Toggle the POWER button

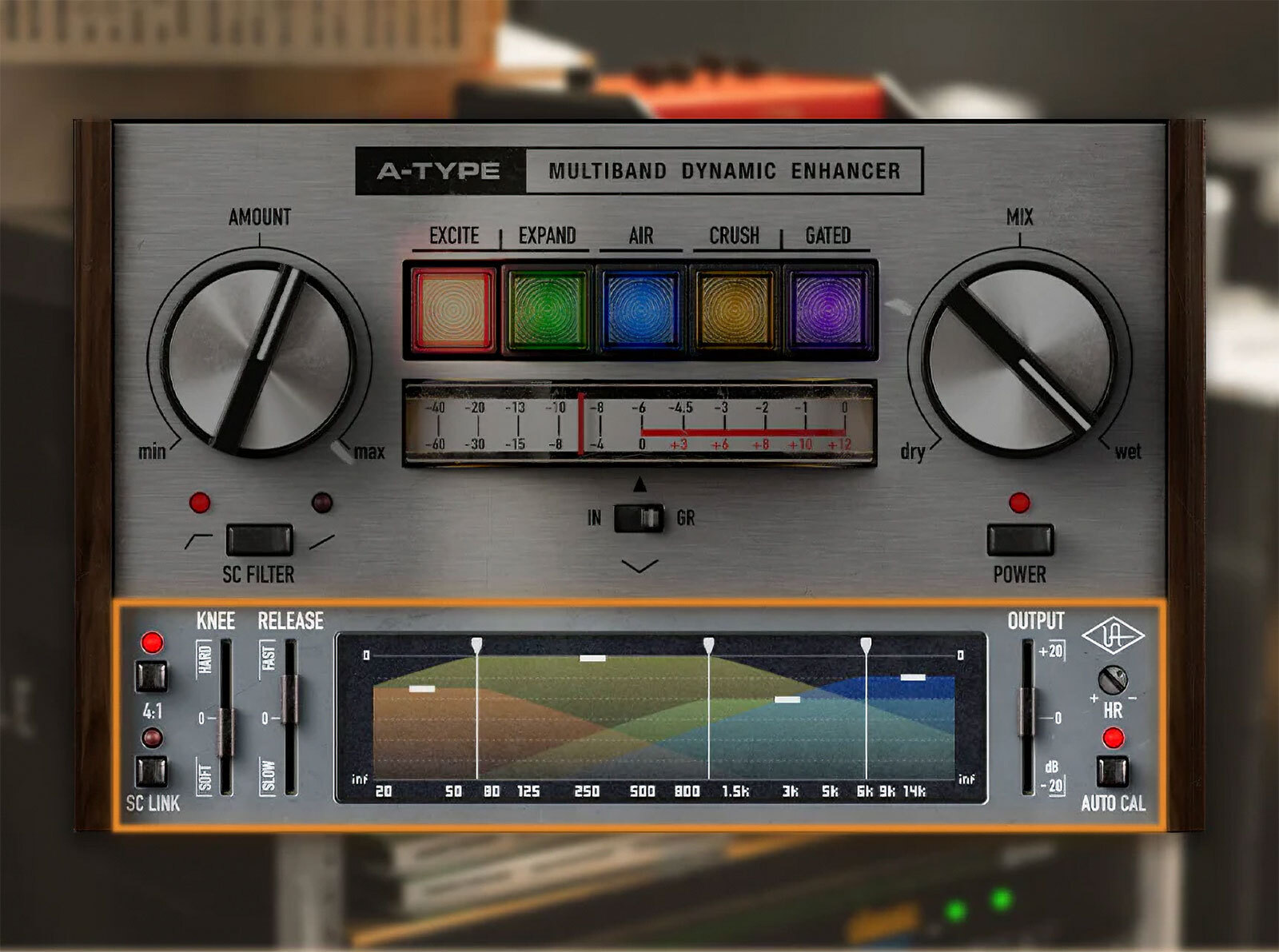pyautogui.click(x=1020, y=540)
